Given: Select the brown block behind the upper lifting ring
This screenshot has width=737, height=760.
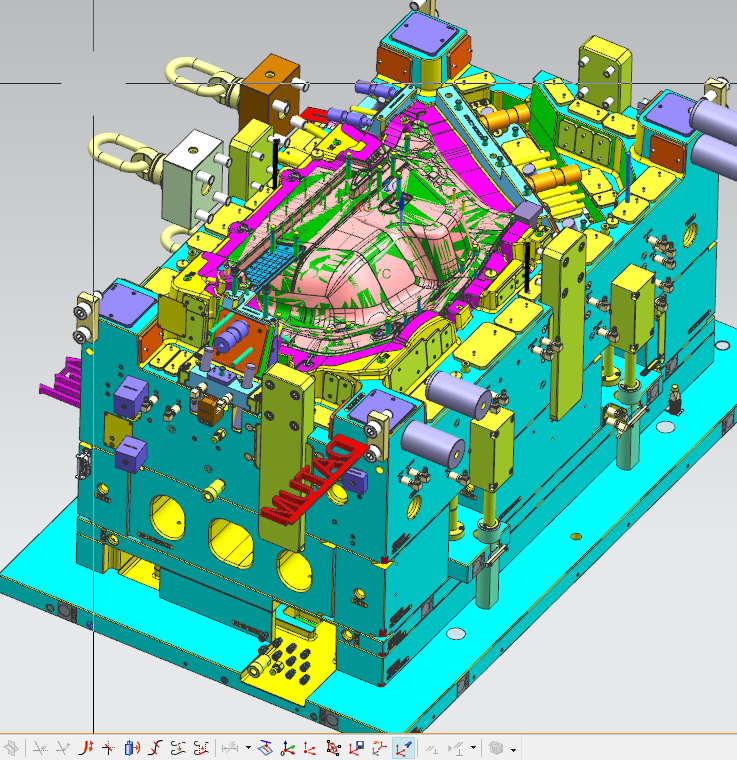Looking at the screenshot, I should [x=269, y=95].
